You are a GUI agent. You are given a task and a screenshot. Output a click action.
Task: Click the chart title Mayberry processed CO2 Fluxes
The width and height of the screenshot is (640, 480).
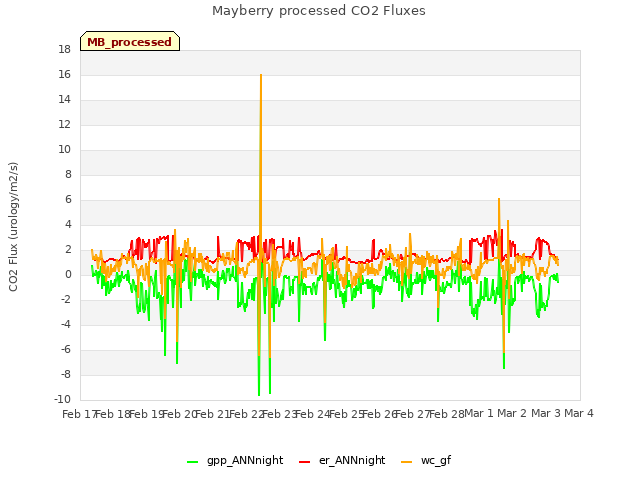pos(319,11)
